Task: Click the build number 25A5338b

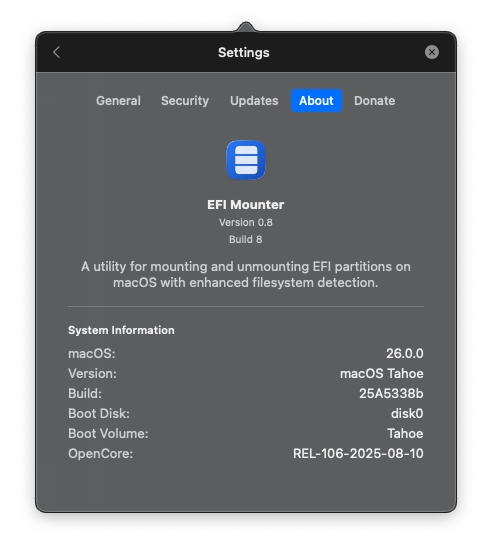Action: pyautogui.click(x=391, y=394)
